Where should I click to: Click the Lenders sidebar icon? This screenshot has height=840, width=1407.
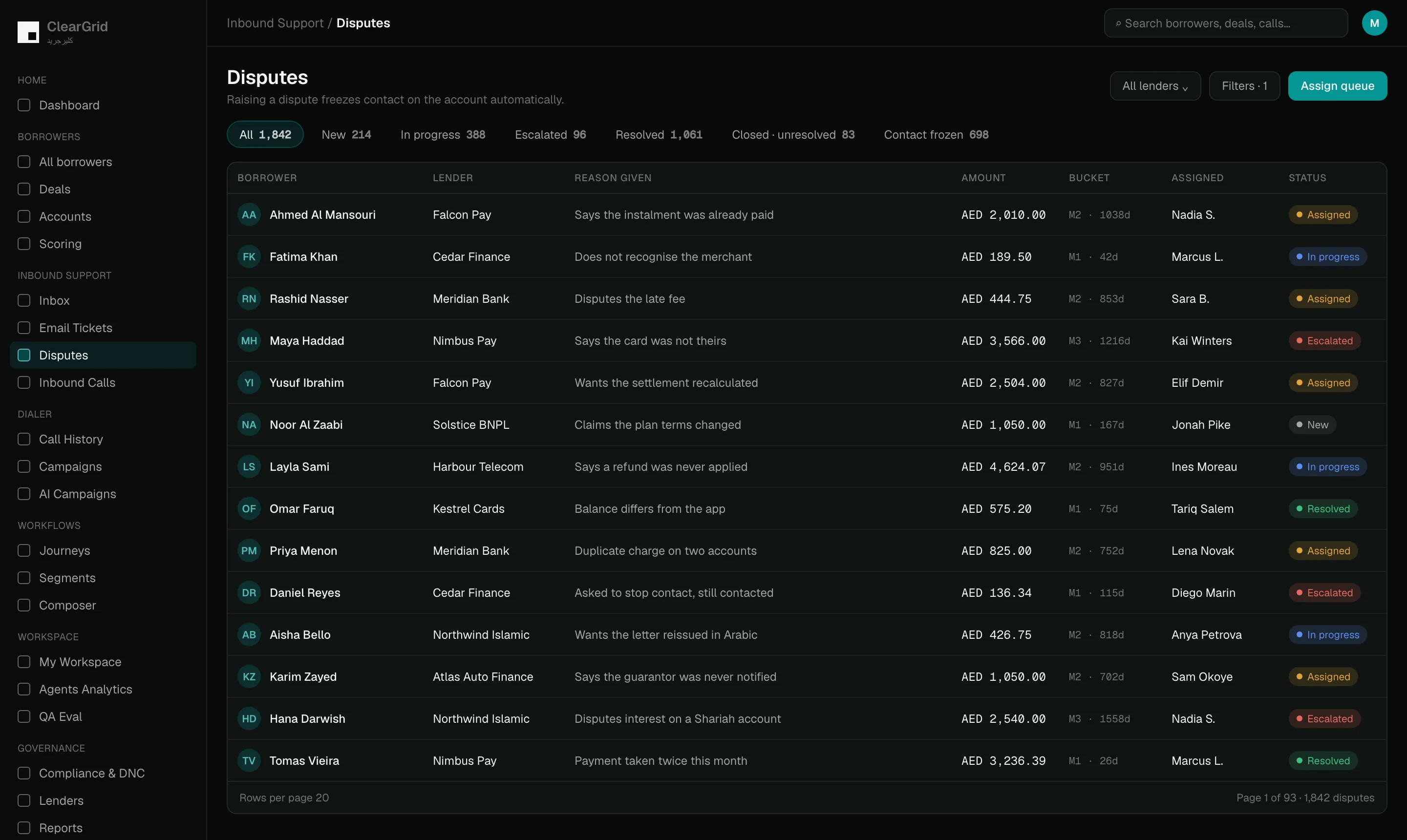24,800
